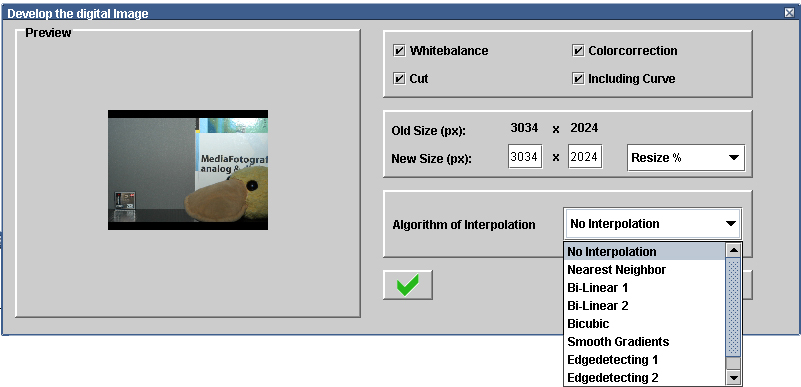The width and height of the screenshot is (801, 387).
Task: Click the interpolation list scrollbar thumb
Action: click(734, 306)
